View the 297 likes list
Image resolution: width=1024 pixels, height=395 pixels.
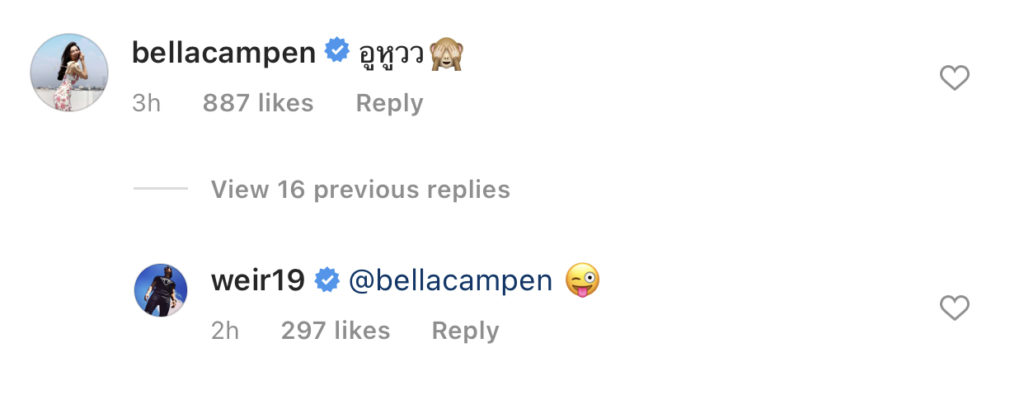pyautogui.click(x=336, y=331)
